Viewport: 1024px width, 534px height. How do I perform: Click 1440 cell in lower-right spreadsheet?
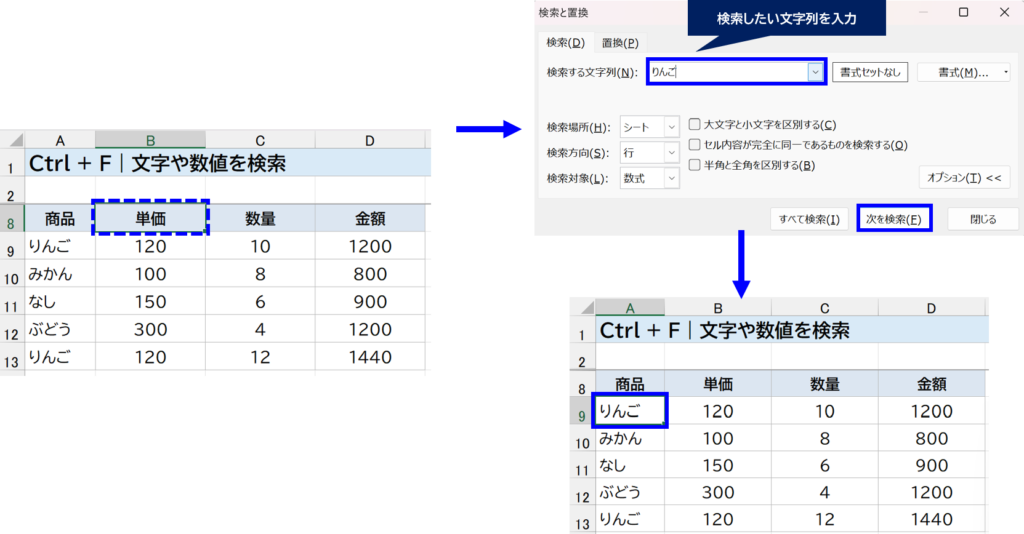pyautogui.click(x=931, y=519)
